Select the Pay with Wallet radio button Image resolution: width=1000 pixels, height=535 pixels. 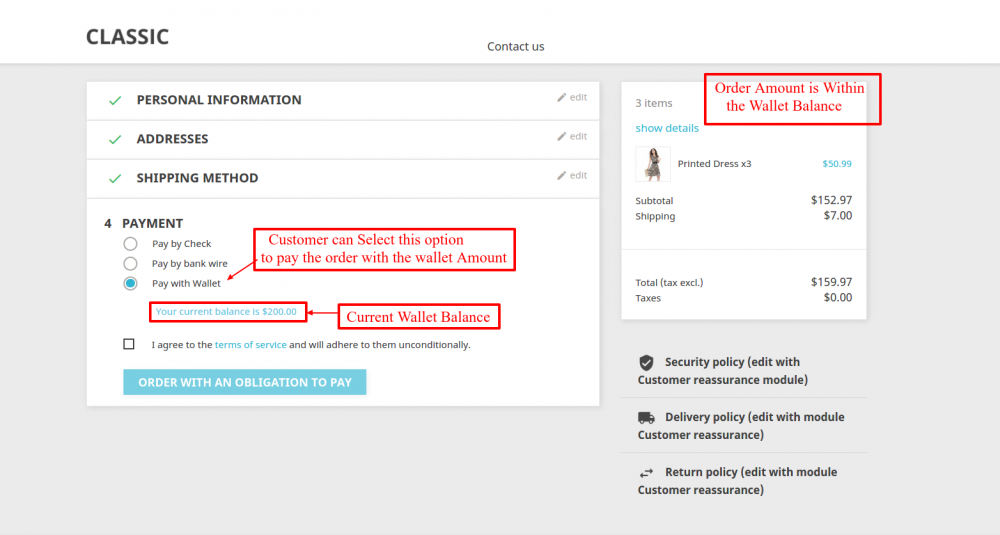(x=130, y=283)
